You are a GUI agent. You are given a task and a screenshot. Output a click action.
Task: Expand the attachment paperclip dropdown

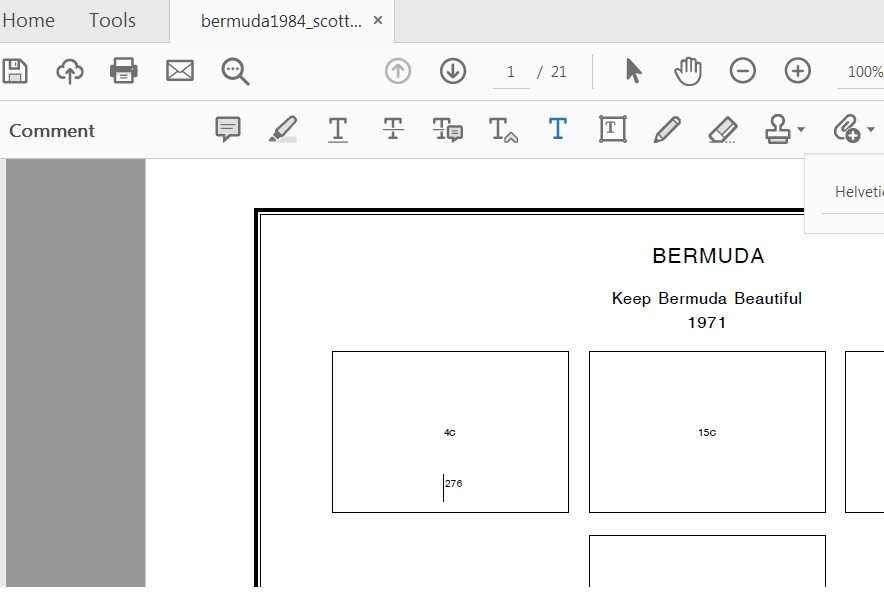point(871,131)
